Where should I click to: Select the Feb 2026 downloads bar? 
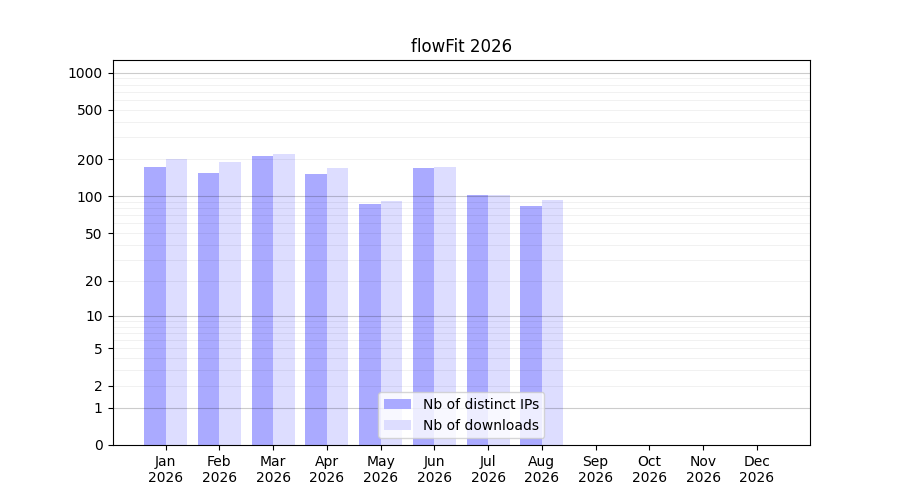tap(230, 303)
